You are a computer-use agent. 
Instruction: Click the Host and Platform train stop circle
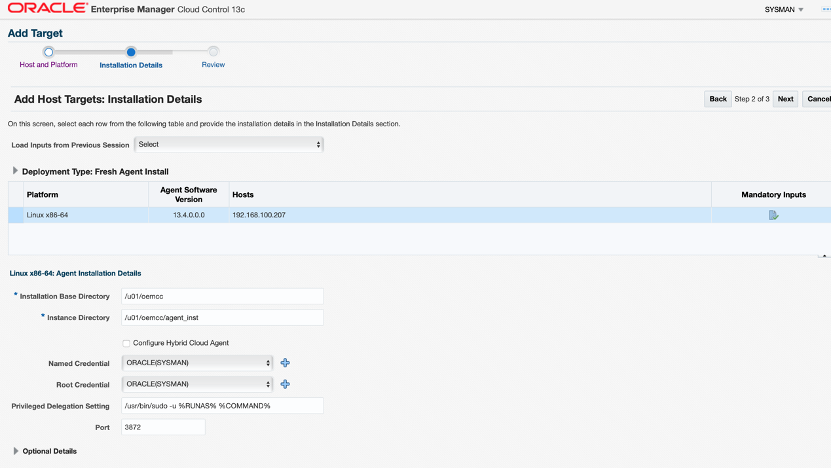48,52
